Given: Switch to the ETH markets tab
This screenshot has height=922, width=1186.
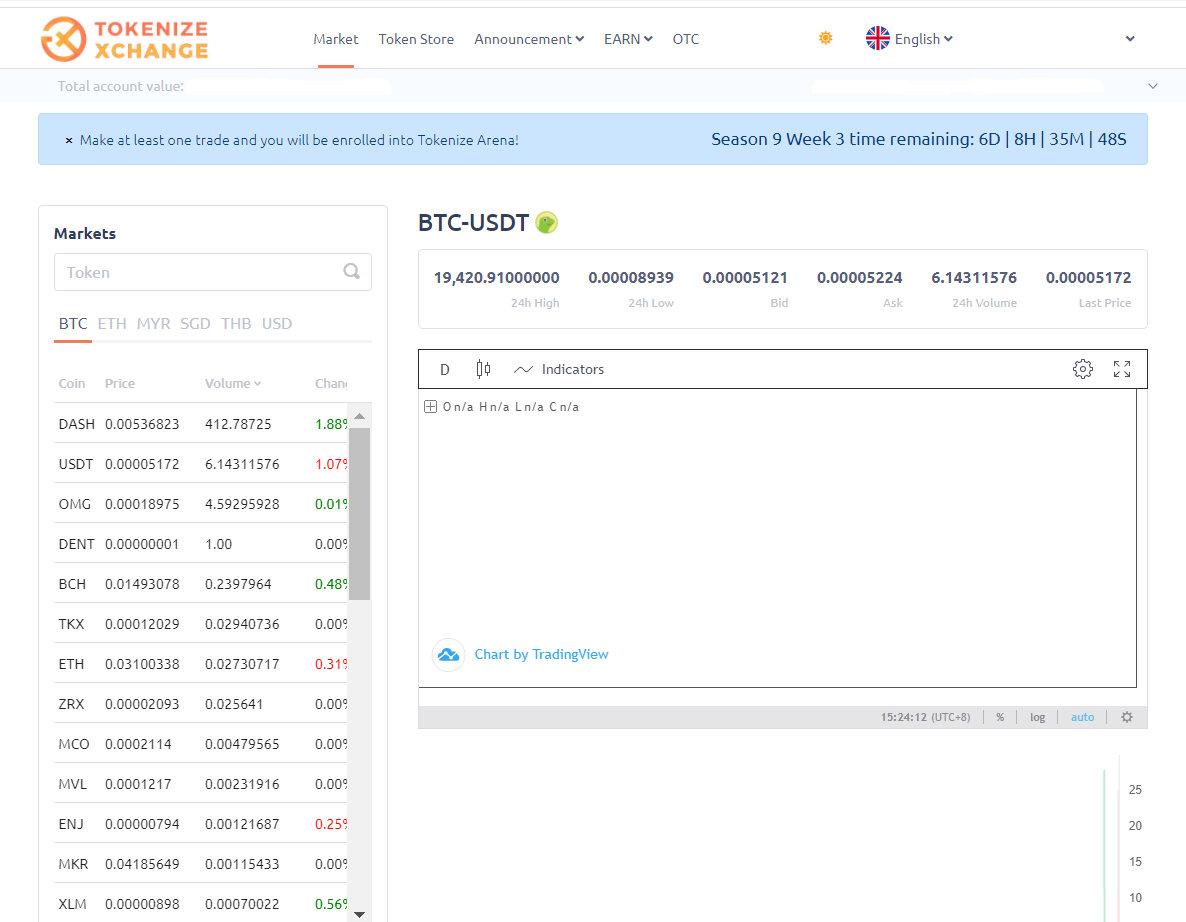Looking at the screenshot, I should (x=112, y=324).
